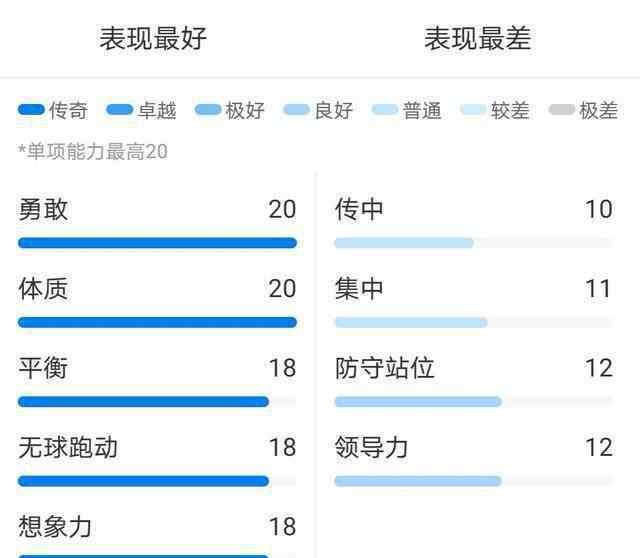Click the 集中 progress bar
Screen dimensions: 640x558
coord(474,322)
